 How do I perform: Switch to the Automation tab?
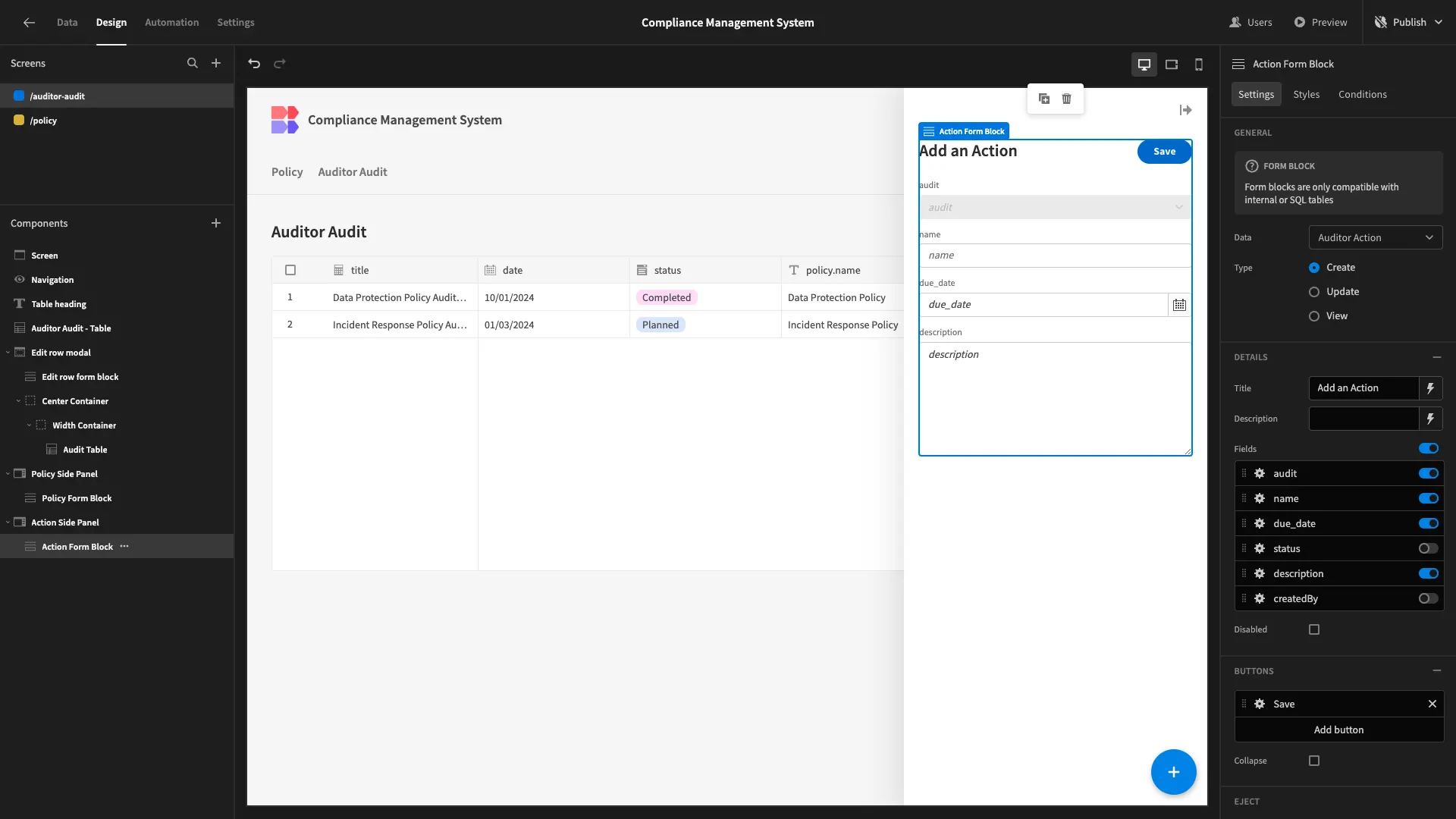click(172, 23)
